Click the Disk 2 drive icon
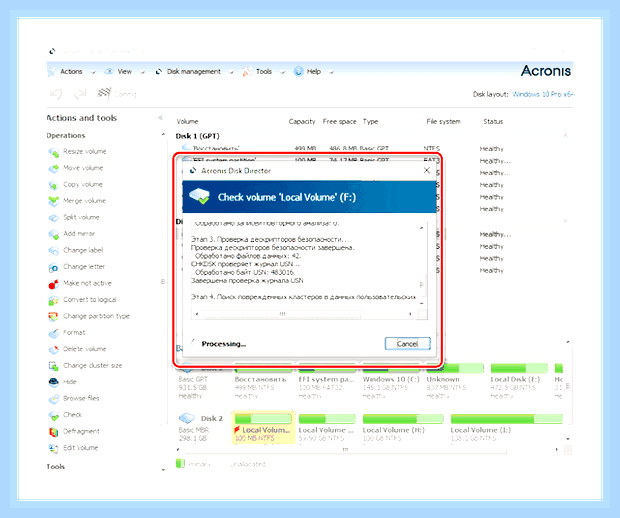 (x=186, y=418)
